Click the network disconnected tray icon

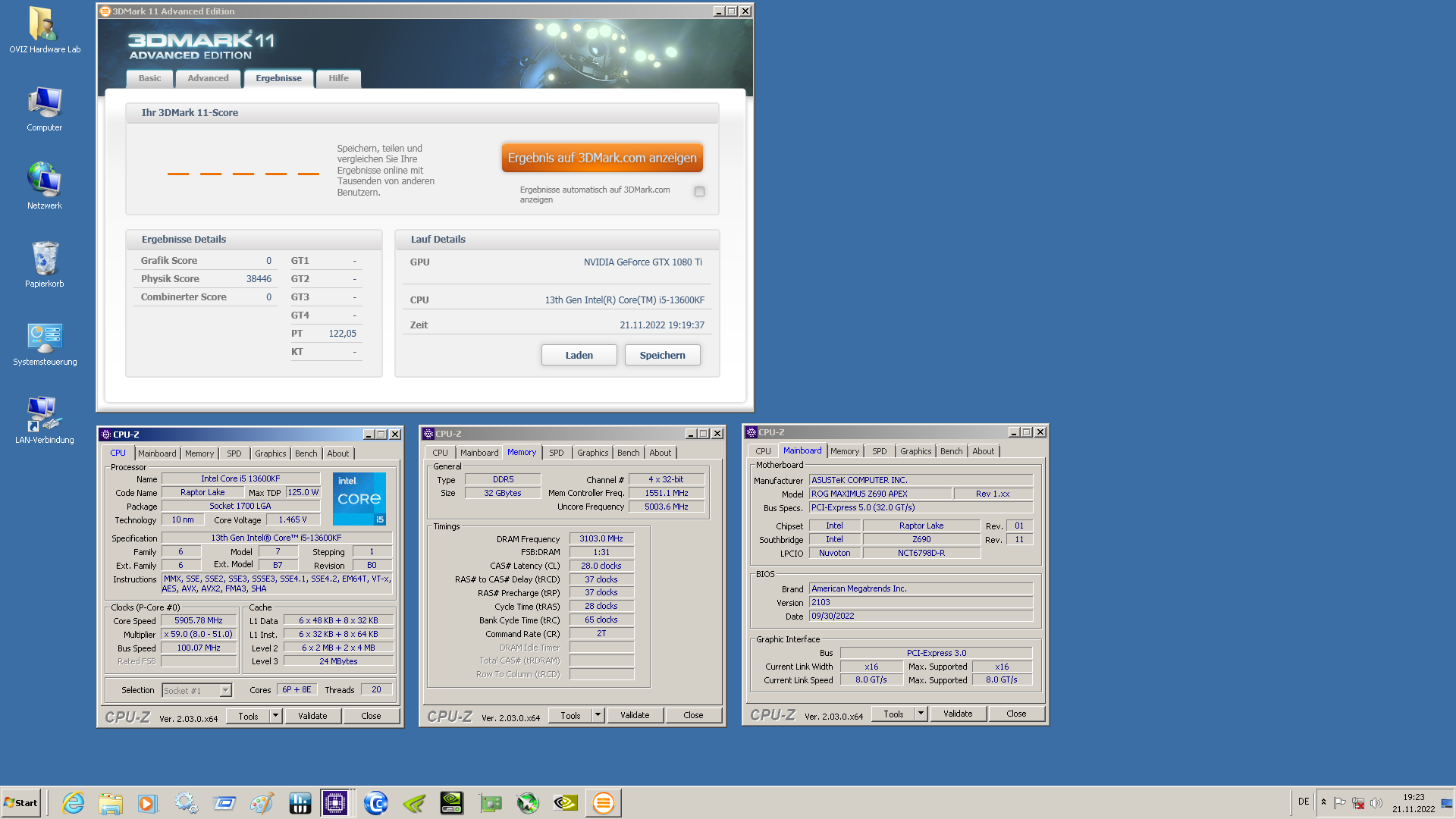click(1358, 802)
